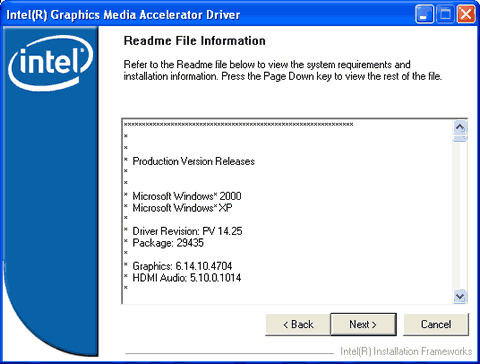
Task: Go back with the Back button
Action: click(x=298, y=324)
